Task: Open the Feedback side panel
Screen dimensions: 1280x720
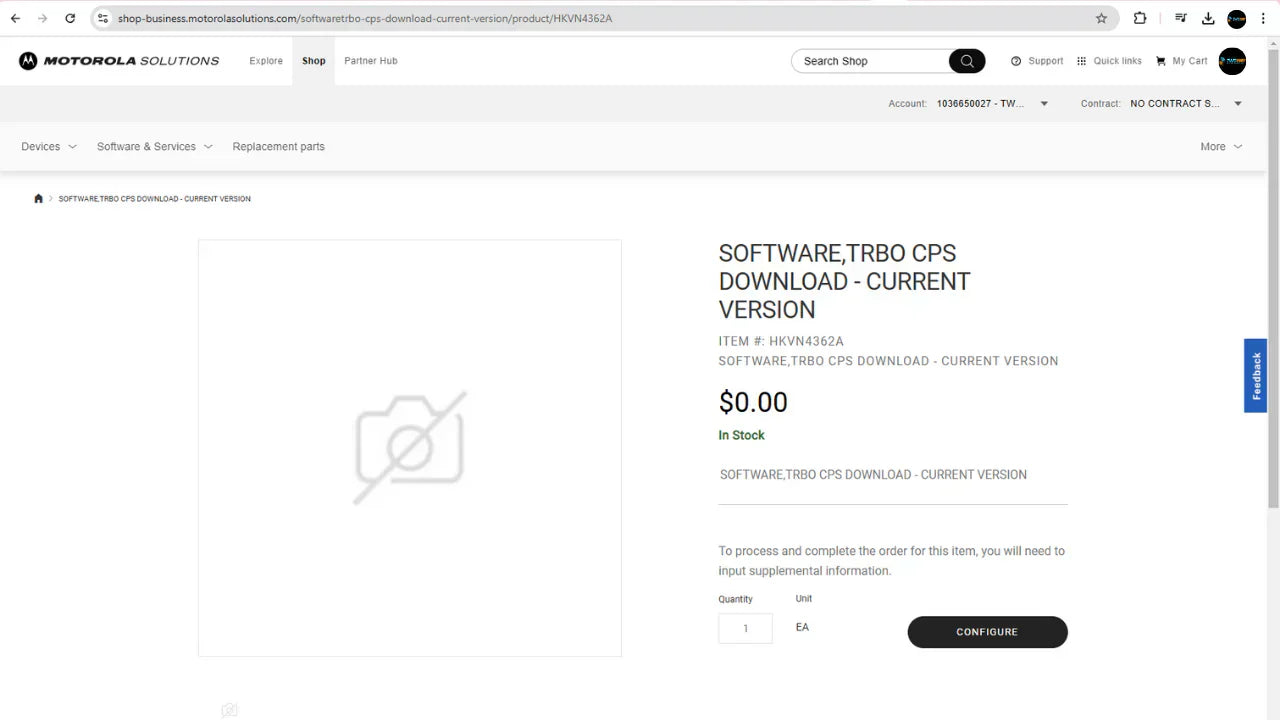Action: 1255,375
